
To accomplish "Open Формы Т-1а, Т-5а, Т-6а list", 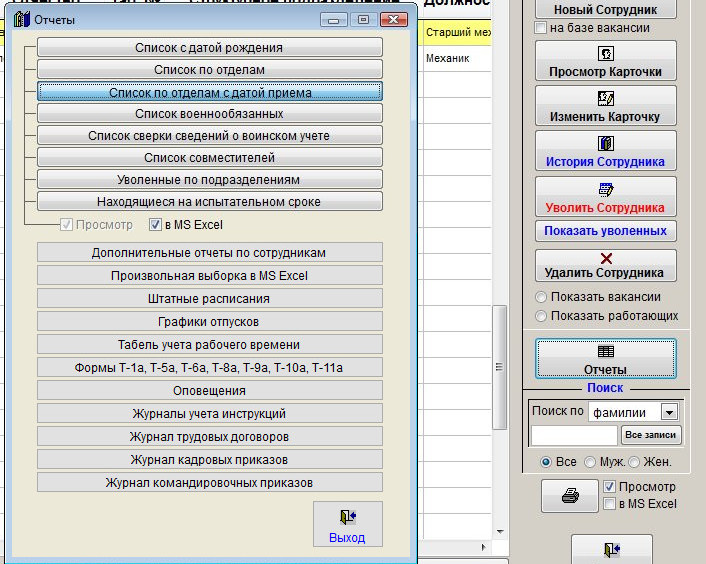I will coord(210,367).
